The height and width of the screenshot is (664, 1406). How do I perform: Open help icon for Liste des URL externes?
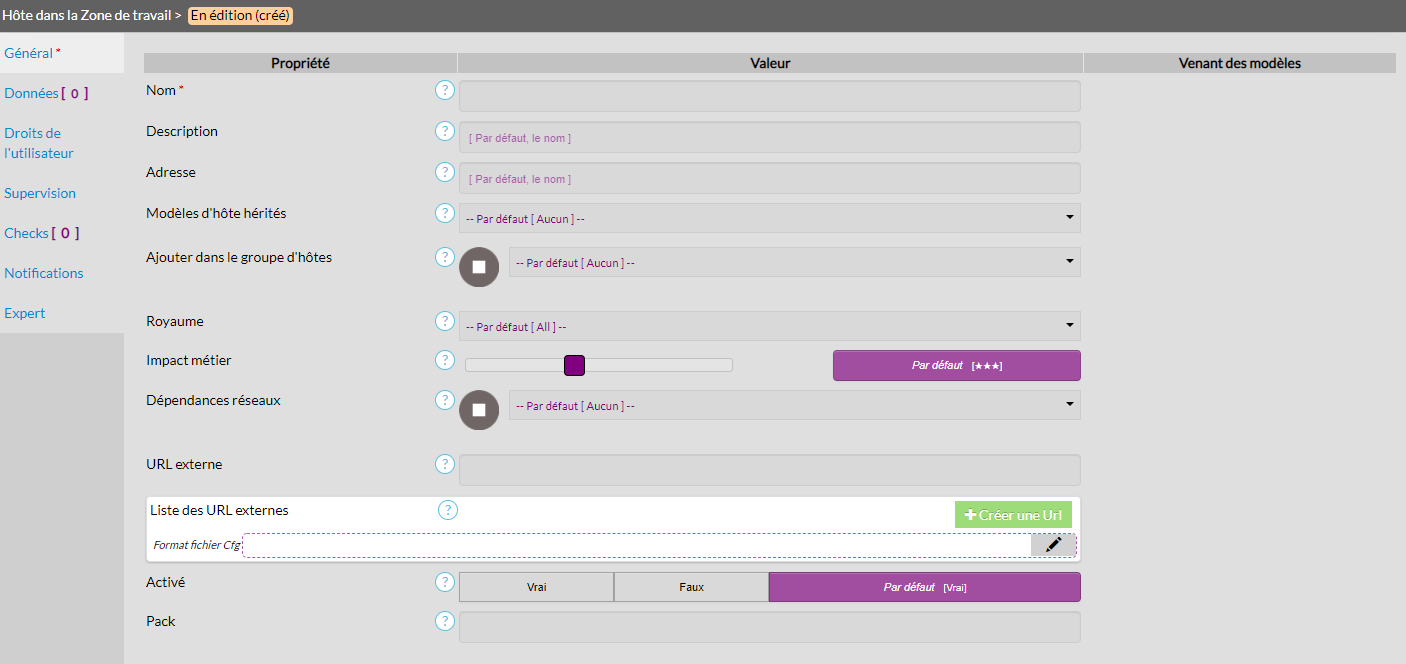coord(448,510)
